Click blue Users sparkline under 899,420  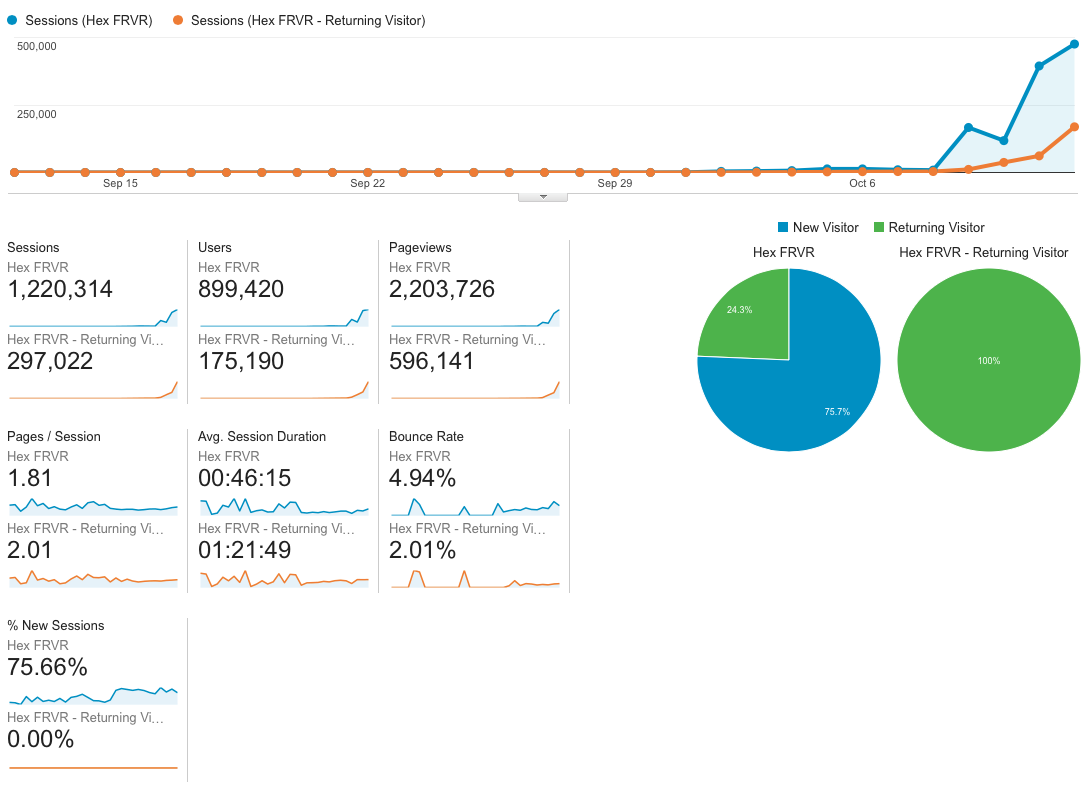pyautogui.click(x=284, y=318)
